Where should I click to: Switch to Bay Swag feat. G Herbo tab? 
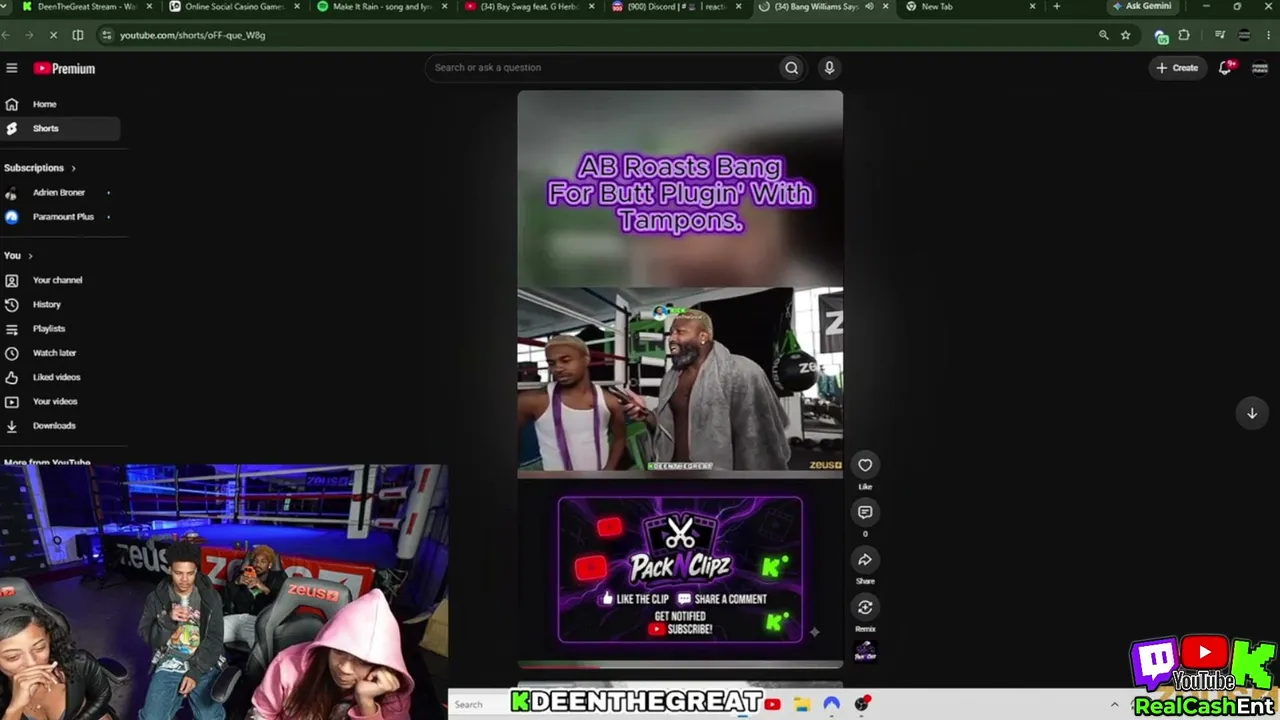coord(529,6)
